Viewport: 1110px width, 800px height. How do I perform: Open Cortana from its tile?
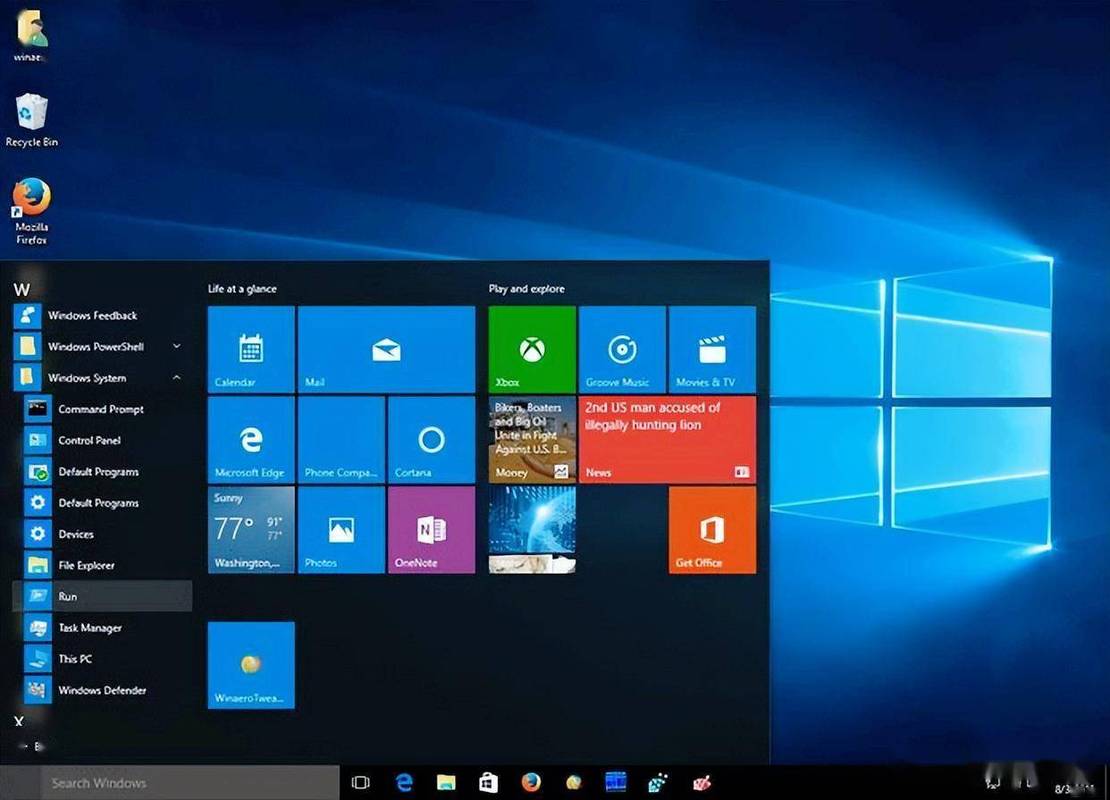coord(430,438)
